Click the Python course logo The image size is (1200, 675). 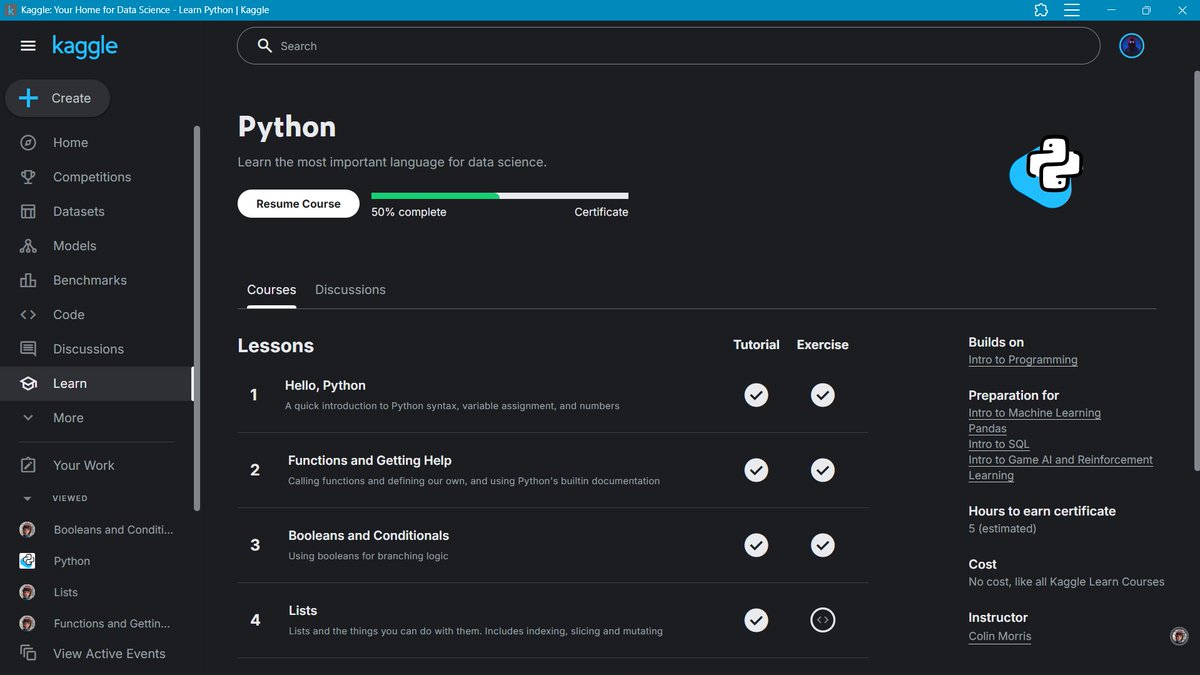point(1046,171)
